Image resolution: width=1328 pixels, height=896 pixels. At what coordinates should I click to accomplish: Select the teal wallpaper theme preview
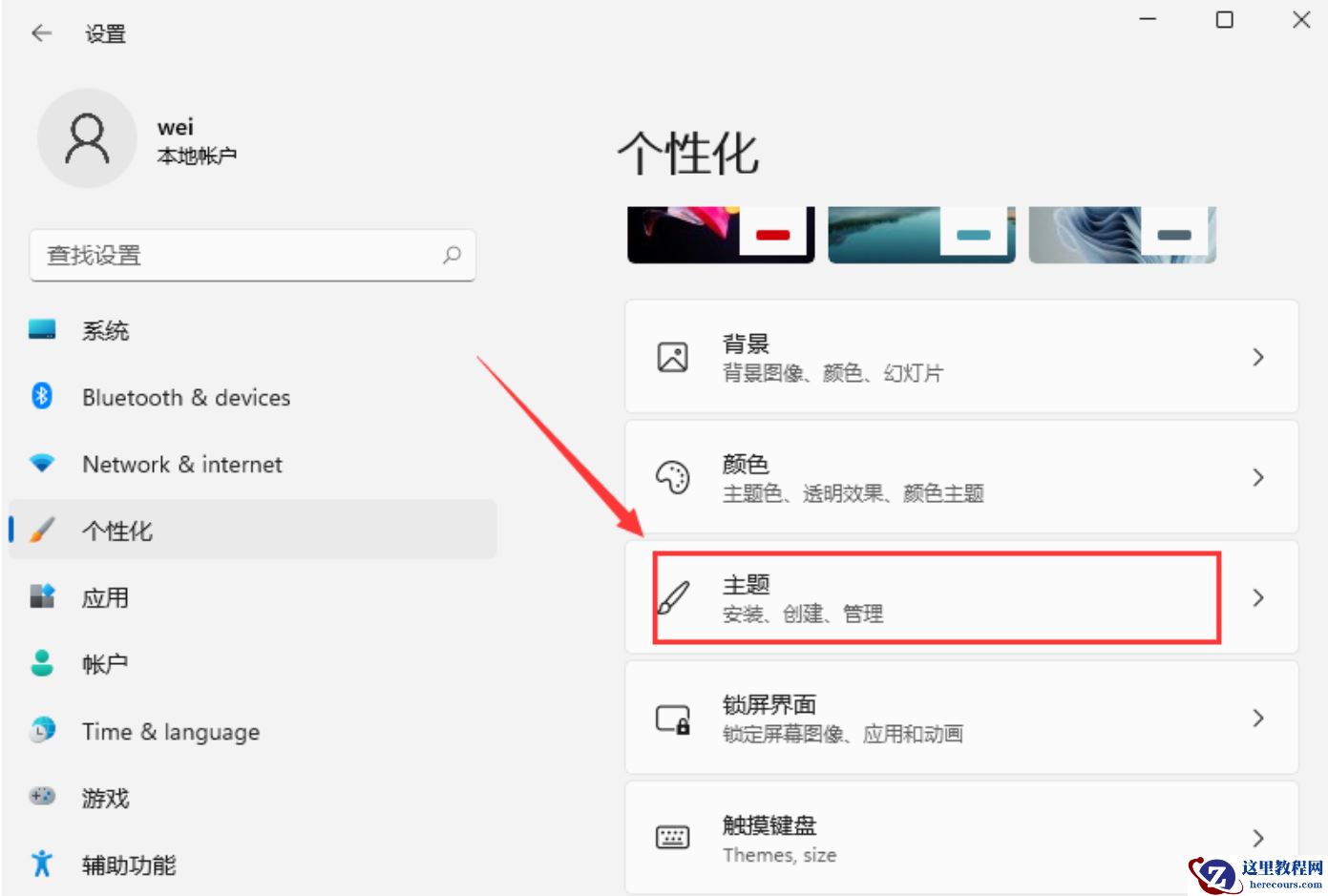click(920, 232)
